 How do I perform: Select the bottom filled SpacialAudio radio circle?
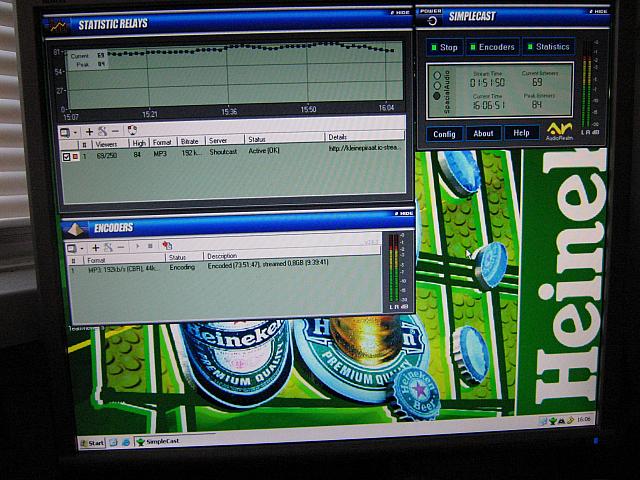437,96
